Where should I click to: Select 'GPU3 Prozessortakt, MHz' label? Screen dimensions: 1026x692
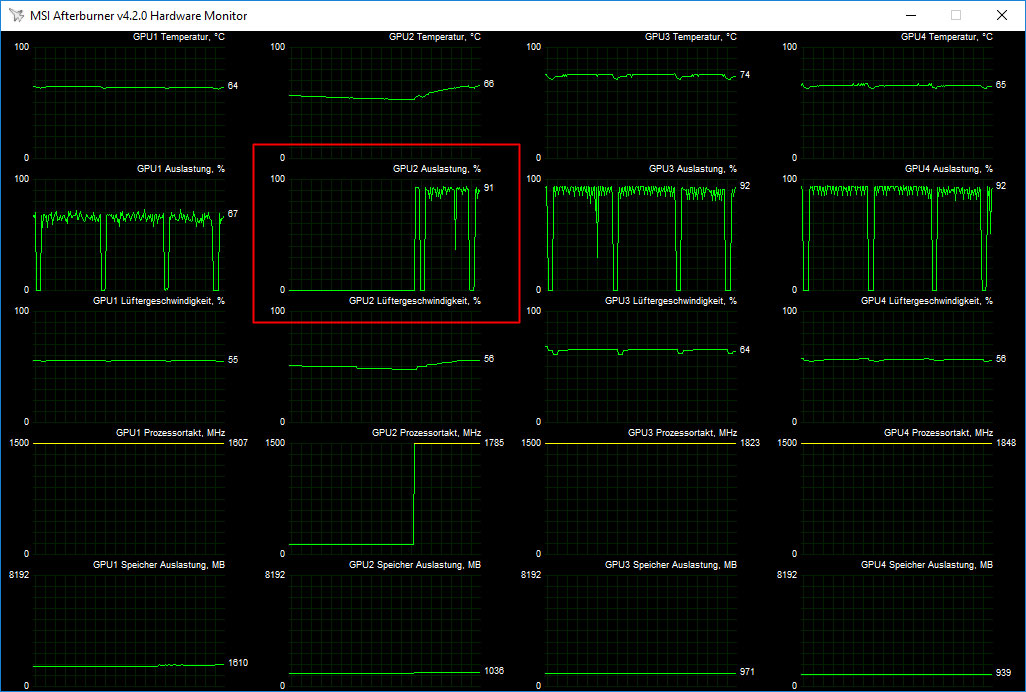coord(682,433)
